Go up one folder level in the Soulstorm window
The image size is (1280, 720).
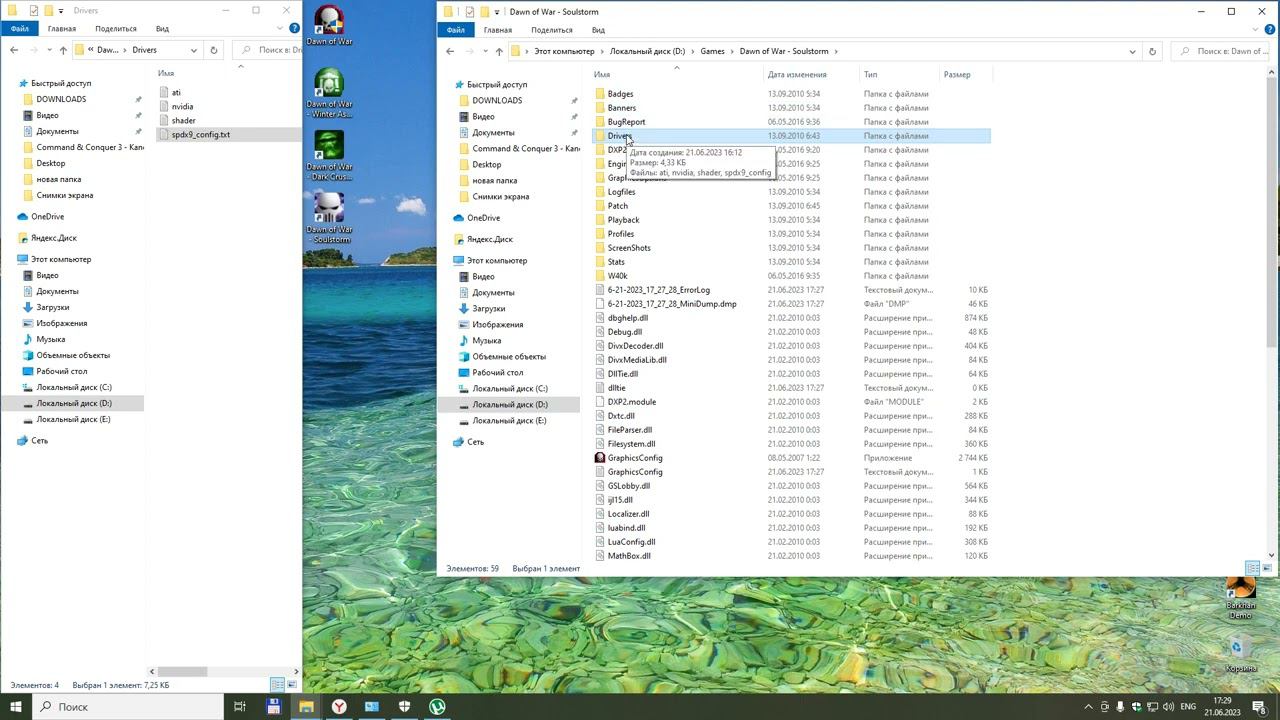(x=499, y=51)
